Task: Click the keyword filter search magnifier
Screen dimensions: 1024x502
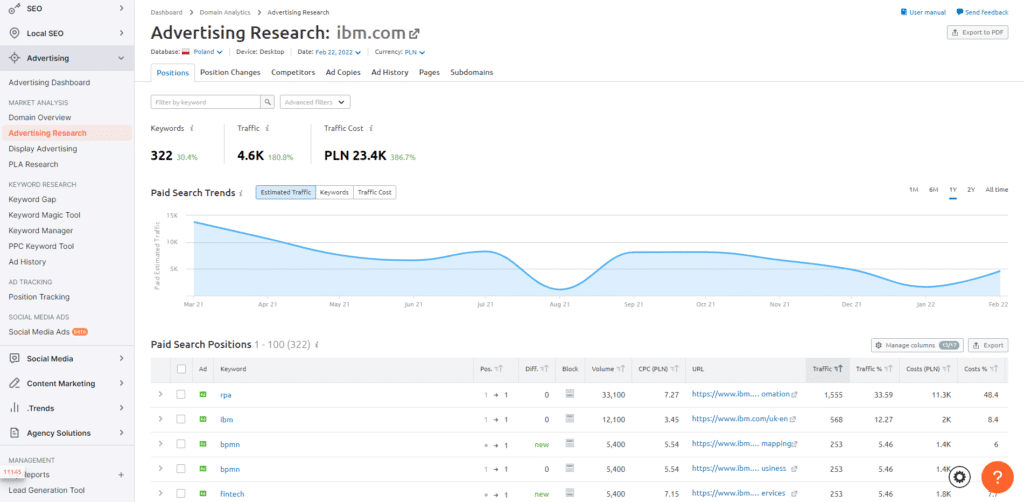Action: tap(268, 102)
